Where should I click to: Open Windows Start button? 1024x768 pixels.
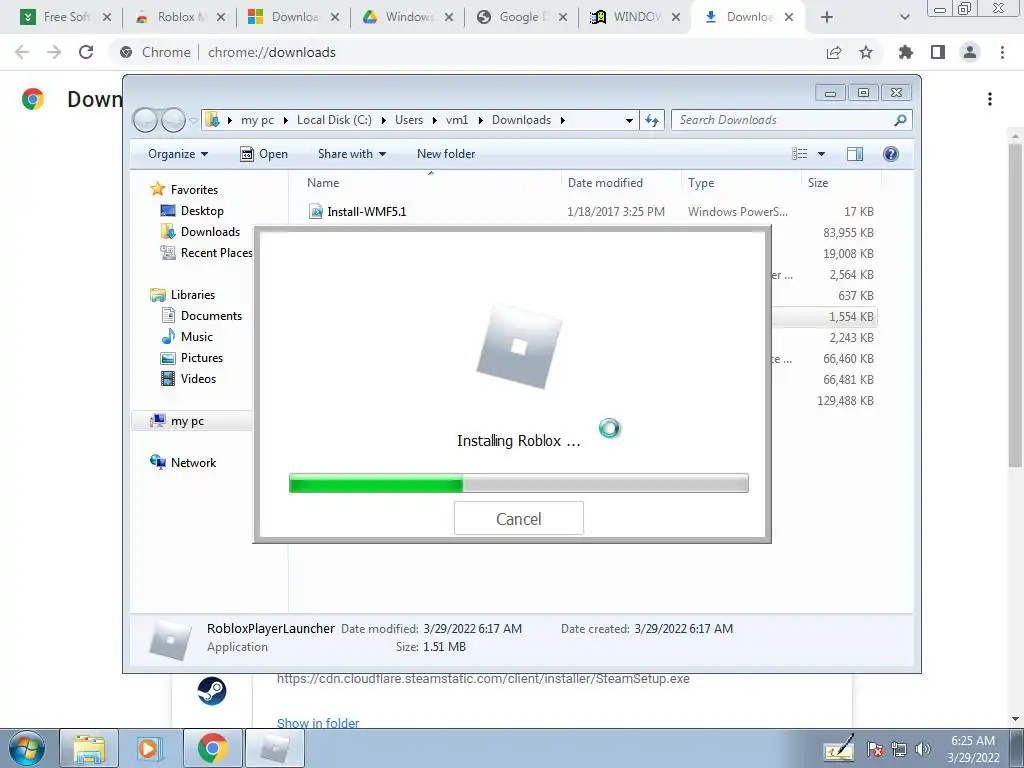[26, 748]
